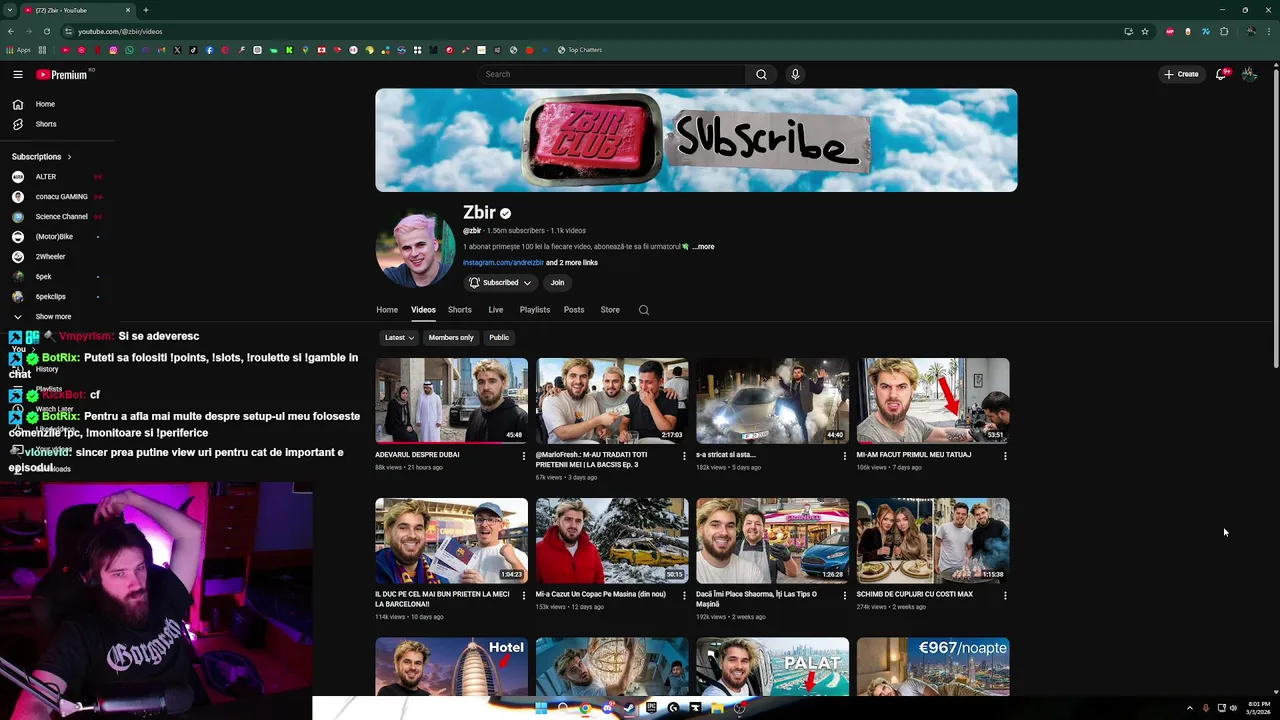Open Chrome extensions puzzle icon
1280x720 pixels.
coord(1224,31)
